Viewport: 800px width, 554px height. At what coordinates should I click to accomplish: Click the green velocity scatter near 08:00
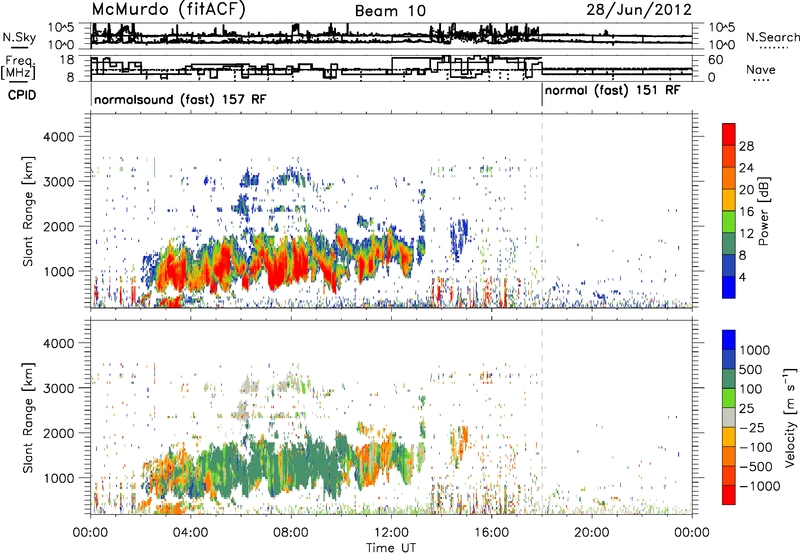pos(293,465)
